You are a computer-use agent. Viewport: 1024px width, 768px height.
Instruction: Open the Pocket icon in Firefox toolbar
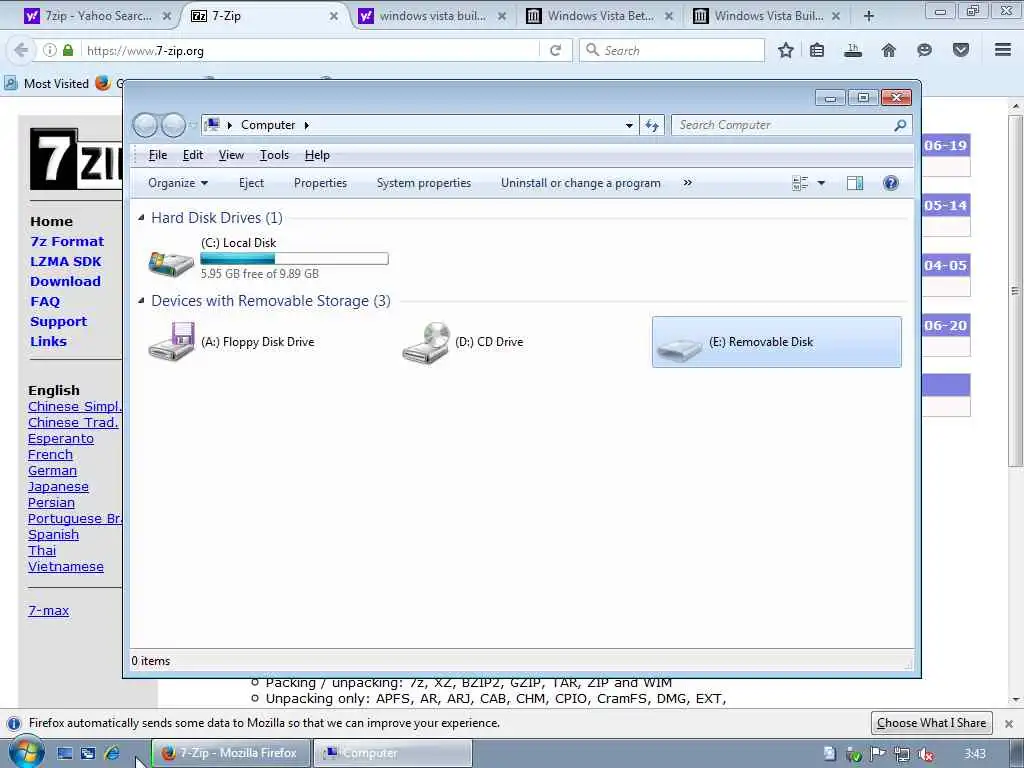pos(961,50)
